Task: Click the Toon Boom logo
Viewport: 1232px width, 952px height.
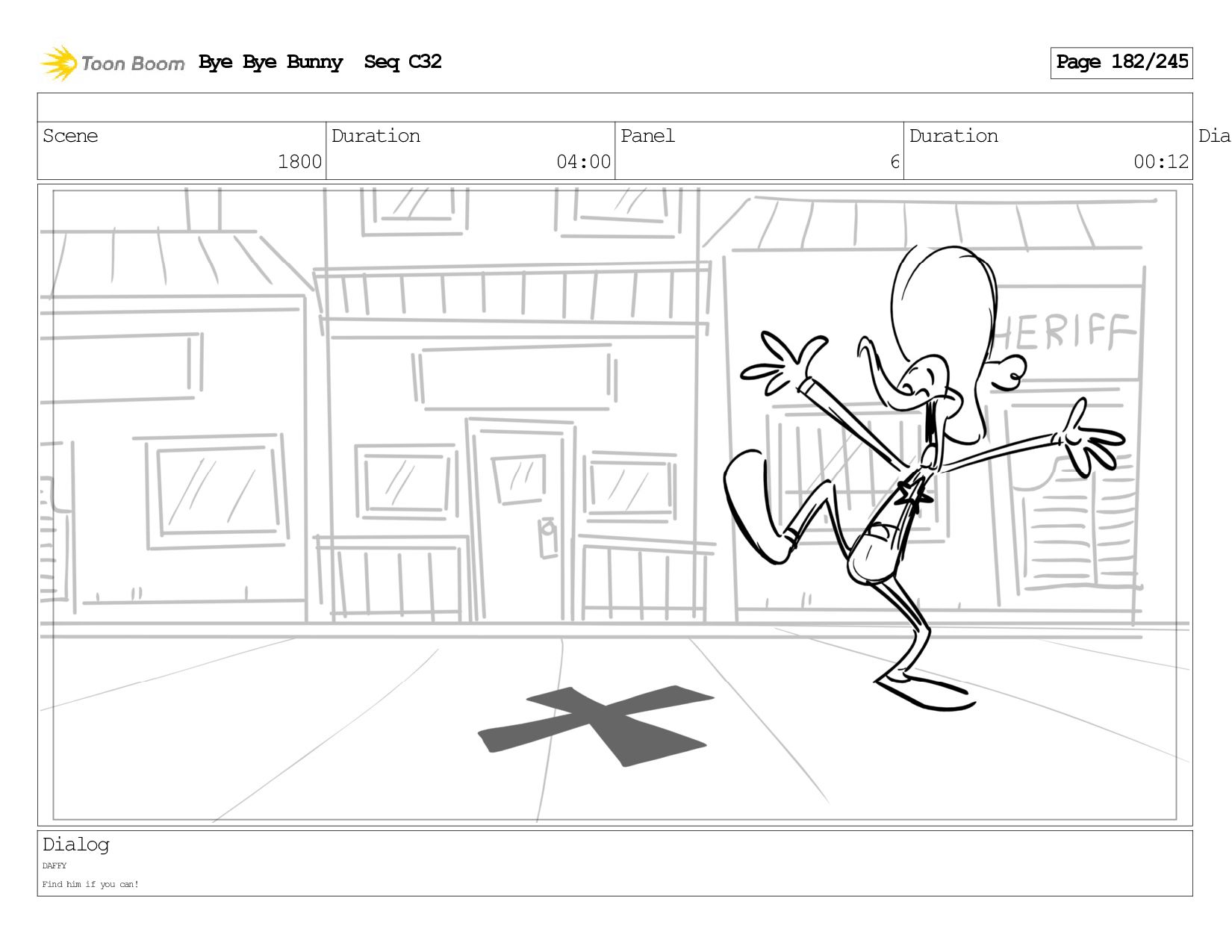Action: [x=112, y=63]
